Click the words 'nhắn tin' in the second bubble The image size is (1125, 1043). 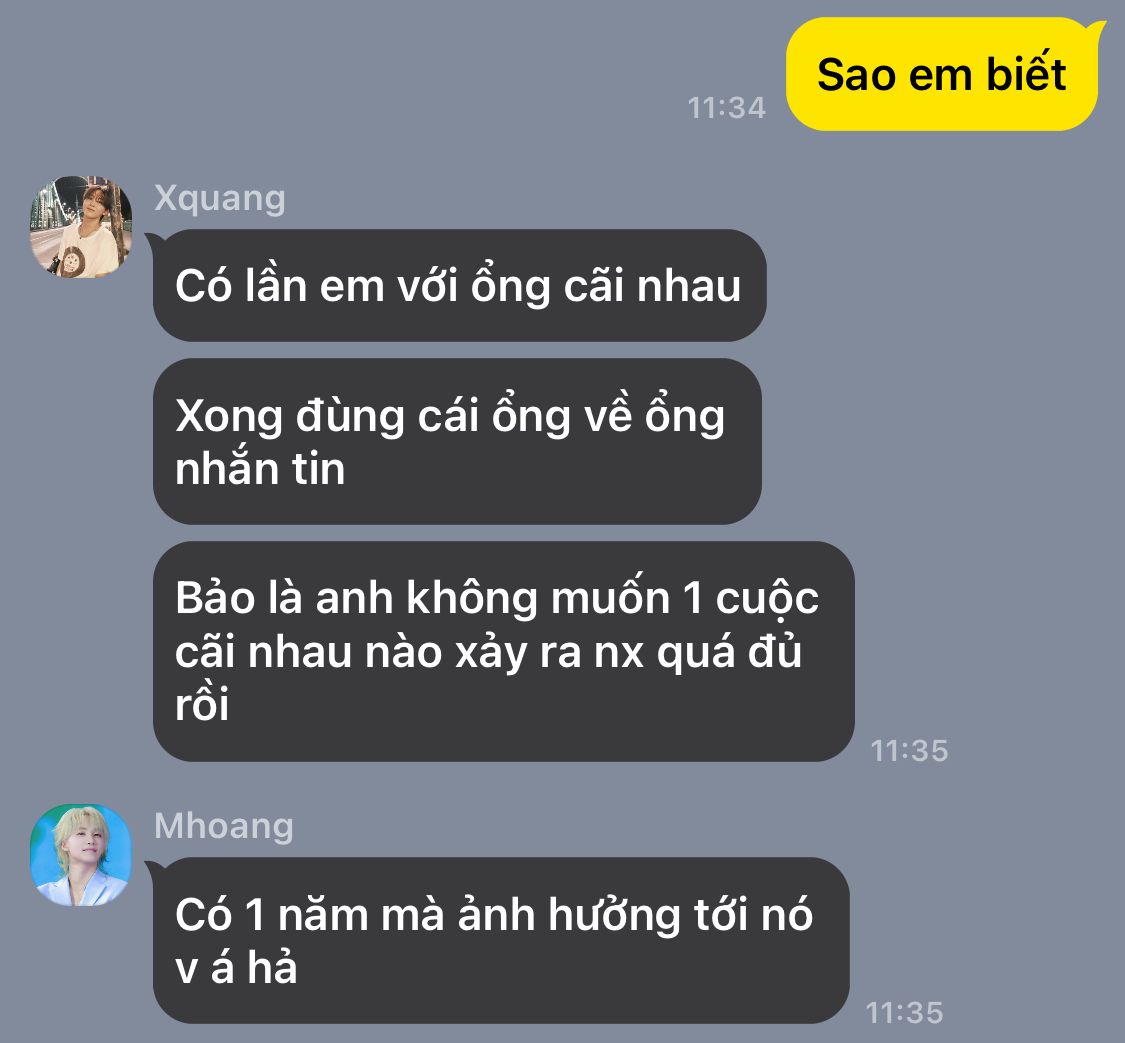260,468
